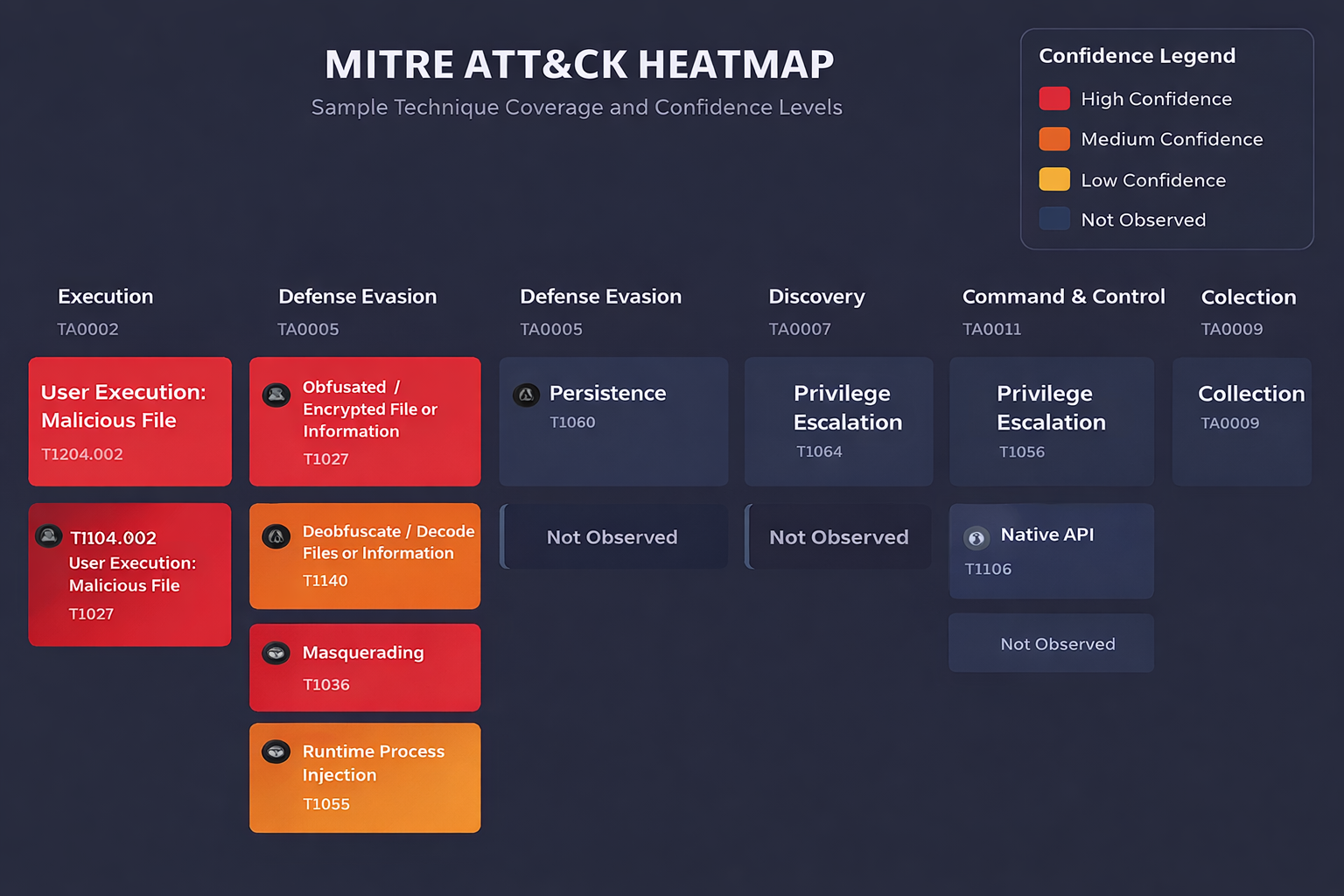The image size is (1344, 896).
Task: Click the icon on the Obfusated / Encrypted File card
Action: click(x=276, y=395)
